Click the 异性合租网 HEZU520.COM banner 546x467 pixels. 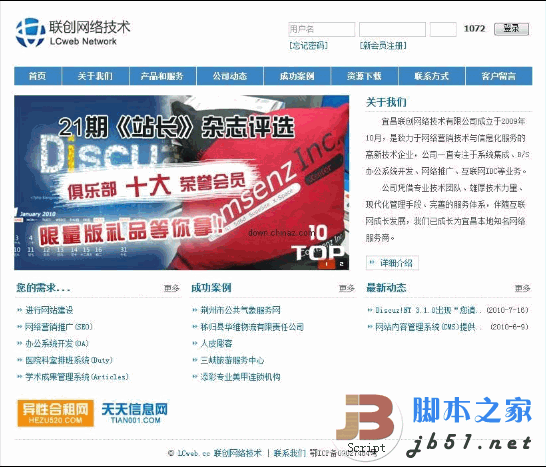tap(55, 413)
